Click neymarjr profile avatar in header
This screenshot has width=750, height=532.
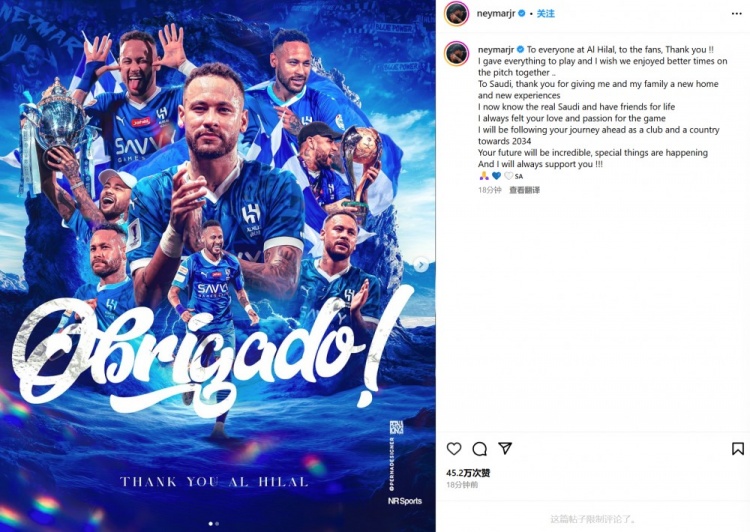(x=456, y=13)
